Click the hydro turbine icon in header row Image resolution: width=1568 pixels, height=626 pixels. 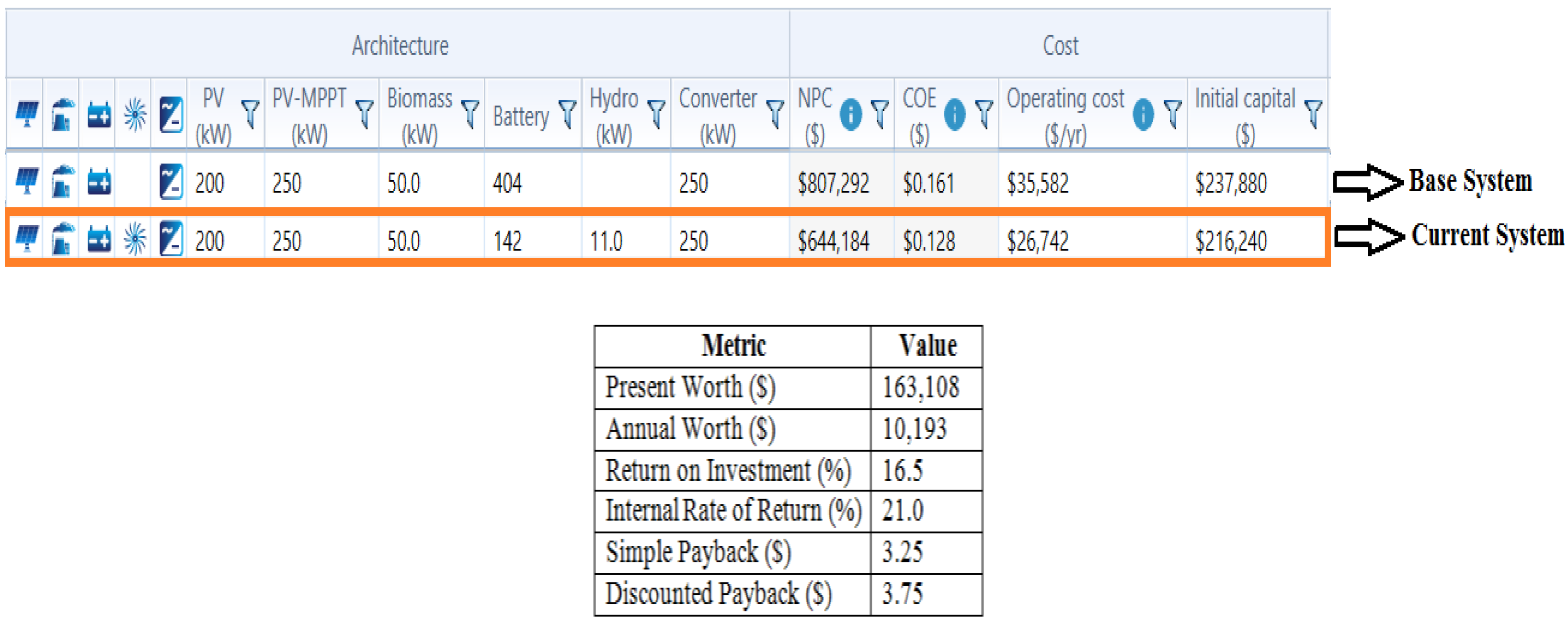135,114
